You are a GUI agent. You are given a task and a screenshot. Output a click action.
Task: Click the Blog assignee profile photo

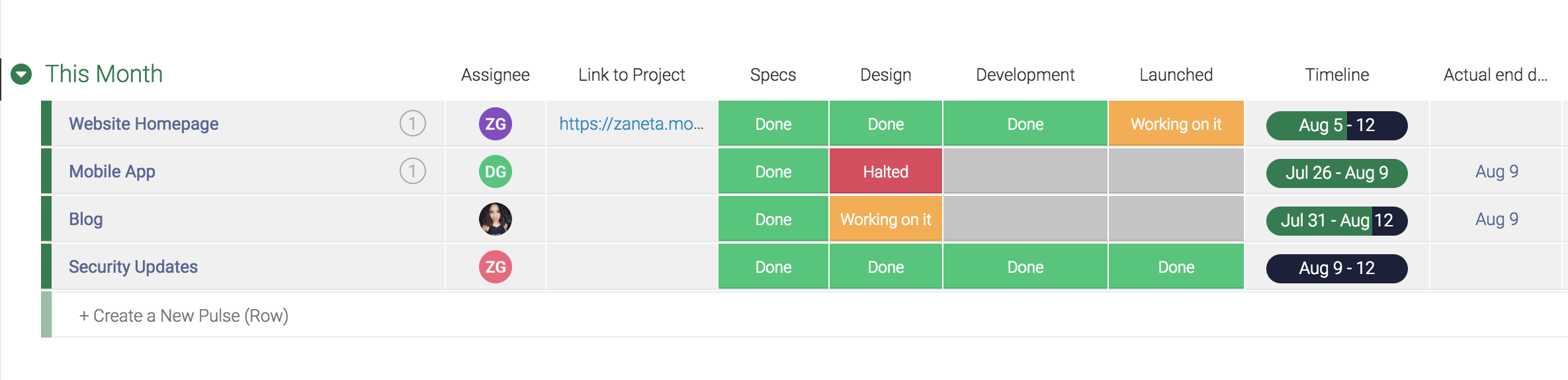point(496,219)
